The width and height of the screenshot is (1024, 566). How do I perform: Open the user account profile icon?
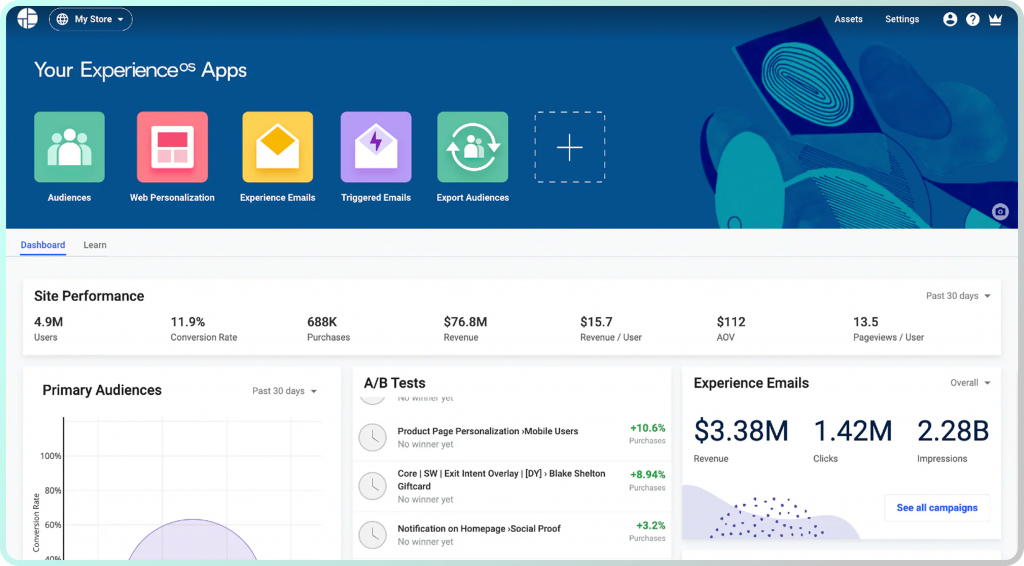tap(950, 19)
